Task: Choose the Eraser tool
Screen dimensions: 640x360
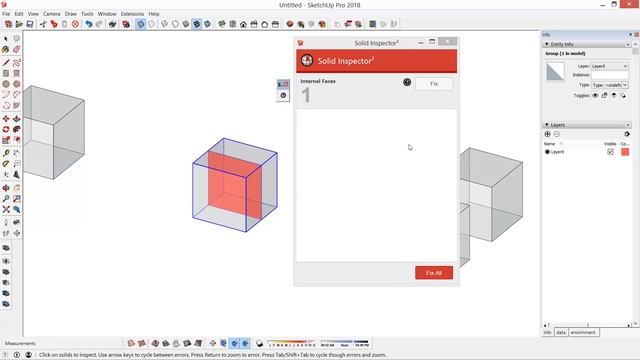Action: [16, 49]
